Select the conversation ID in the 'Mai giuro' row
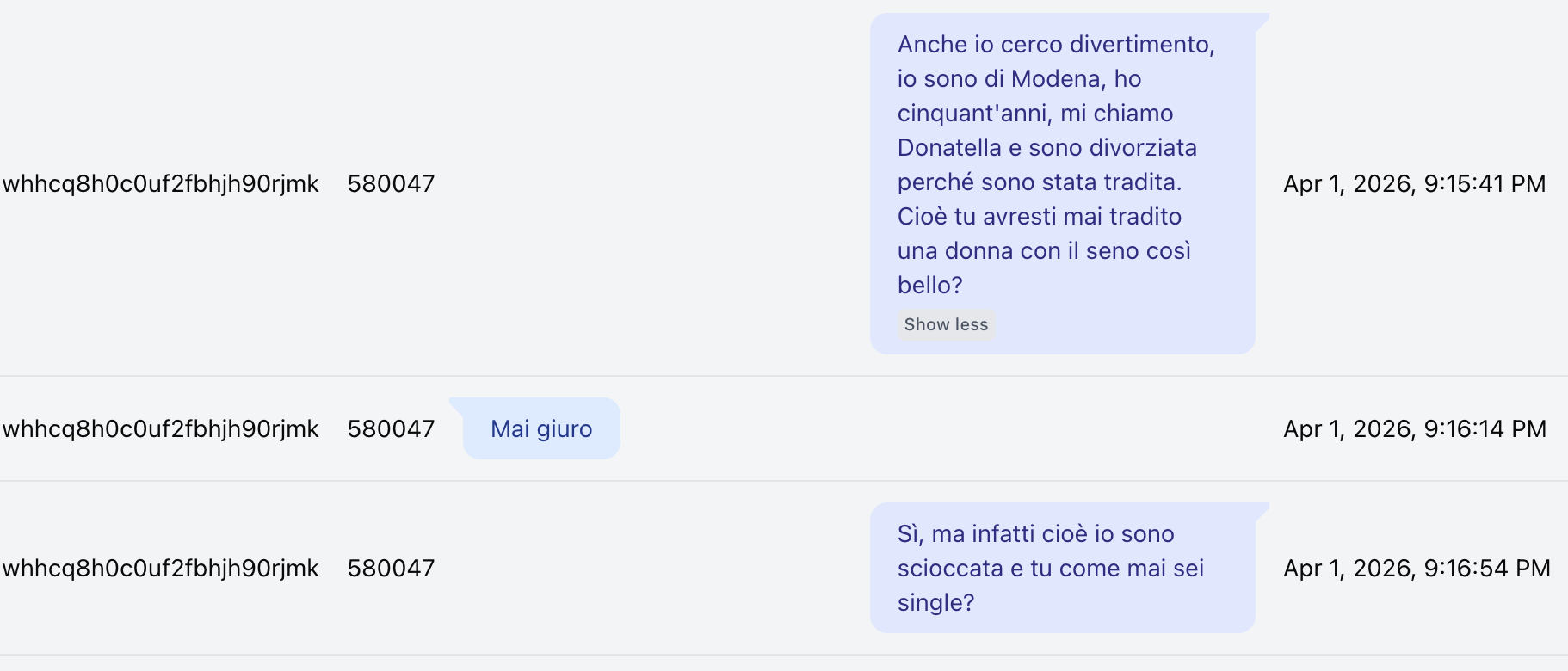The height and width of the screenshot is (671, 1568). (x=161, y=428)
